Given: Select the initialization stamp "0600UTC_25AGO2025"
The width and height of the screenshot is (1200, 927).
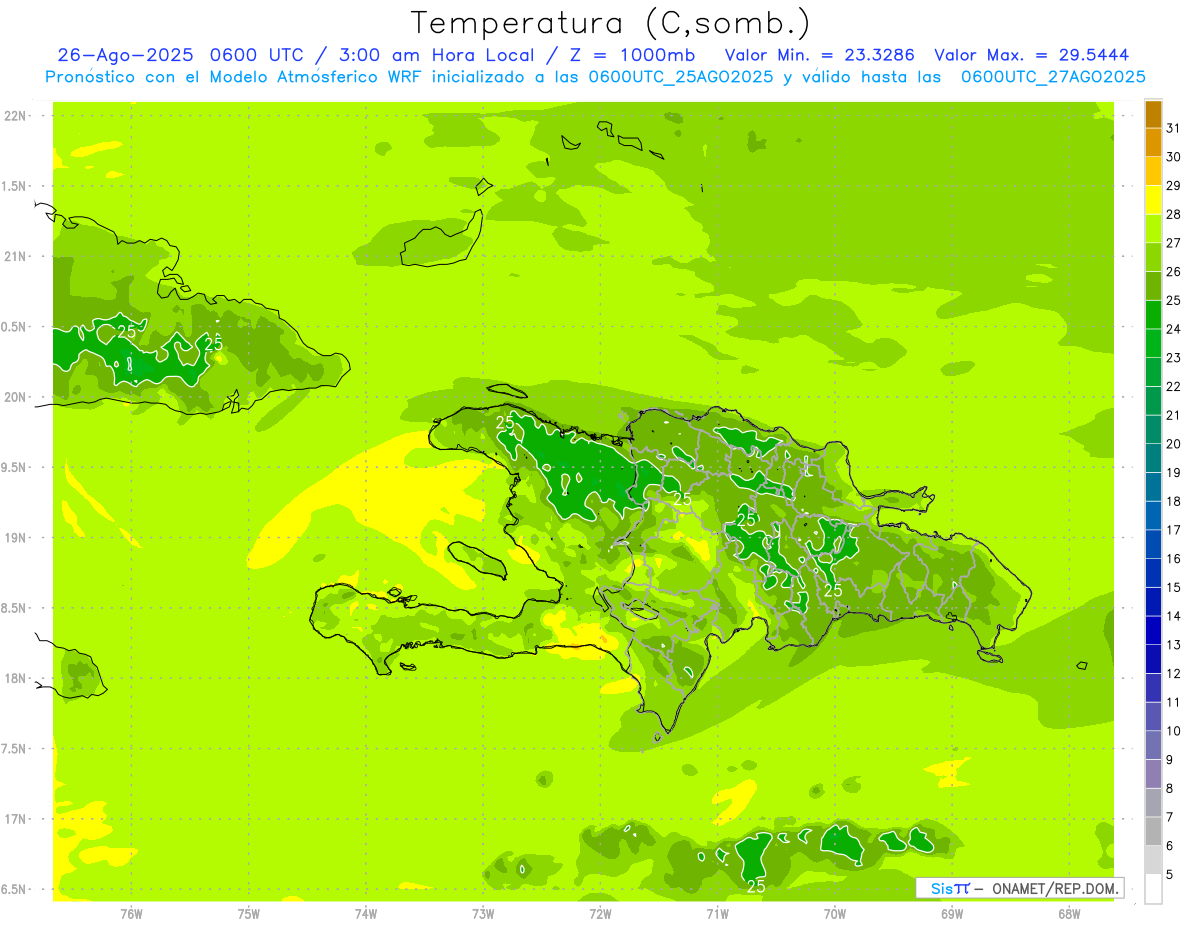Looking at the screenshot, I should [681, 77].
